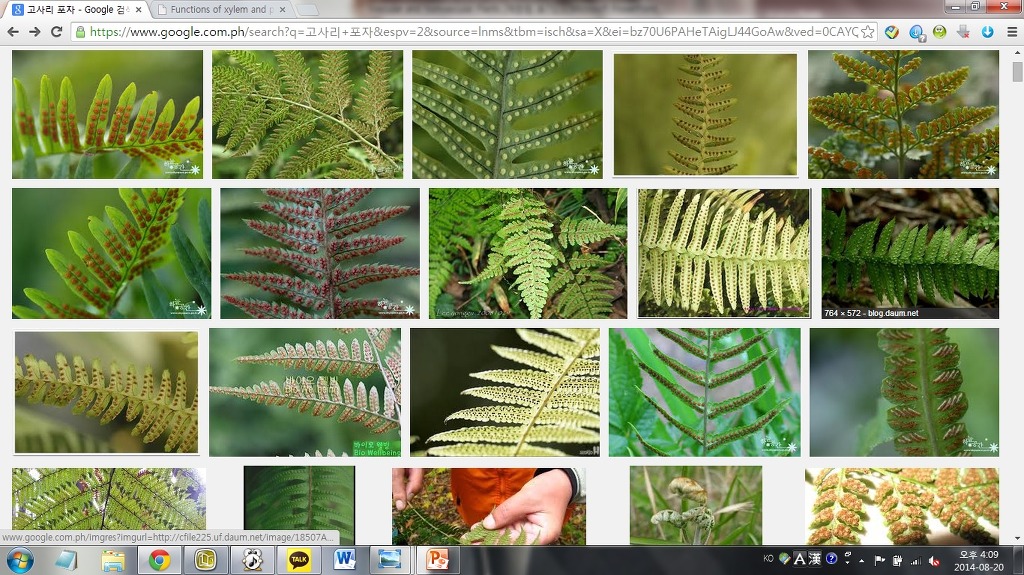This screenshot has height=575, width=1024.
Task: Open the alarm clock app in taskbar
Action: [252, 560]
